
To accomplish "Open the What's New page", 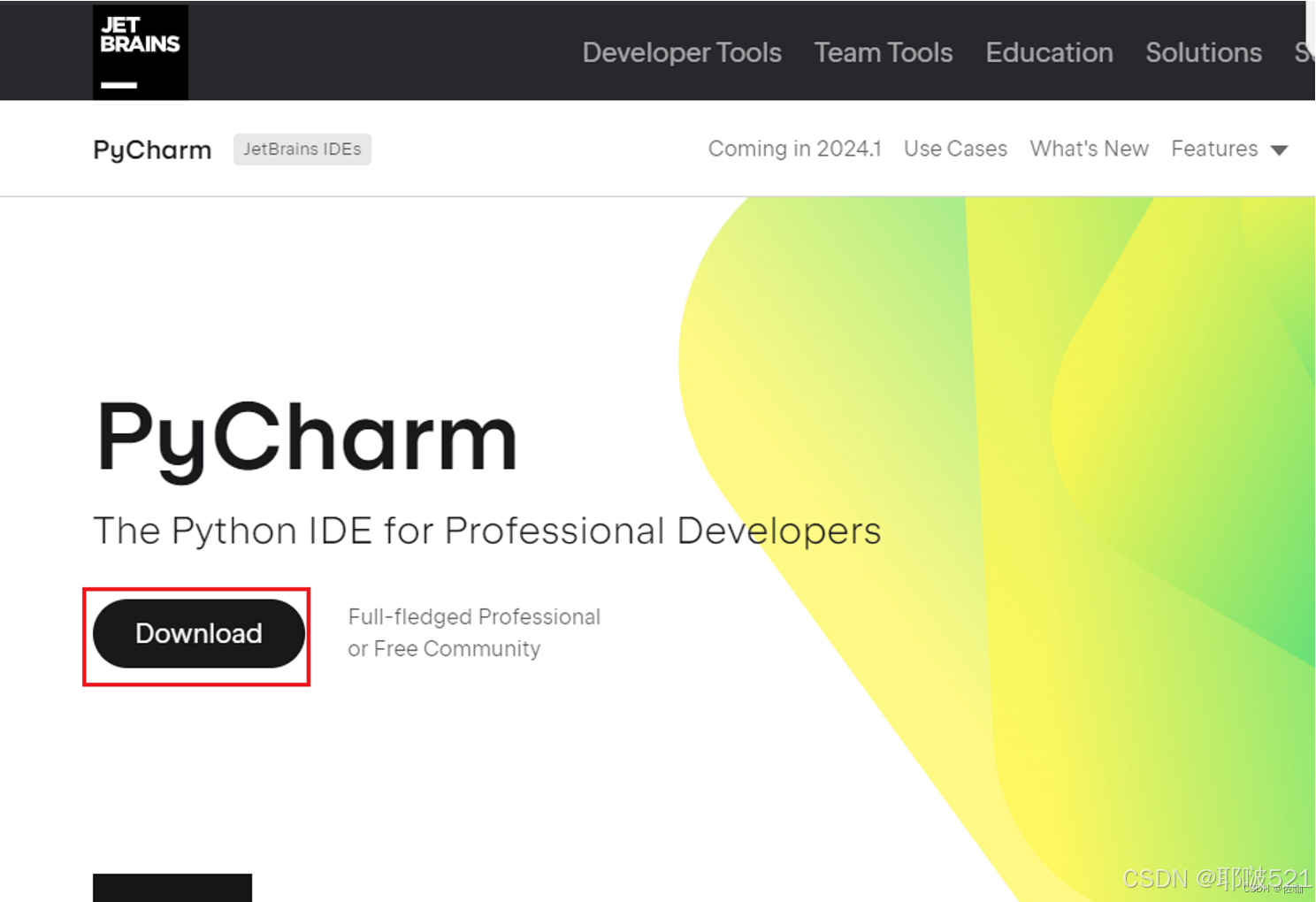I will coord(1089,149).
